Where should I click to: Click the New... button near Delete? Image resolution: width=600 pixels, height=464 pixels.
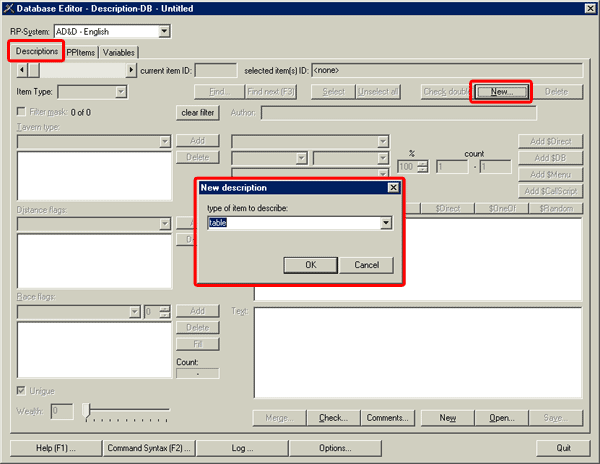pyautogui.click(x=501, y=92)
